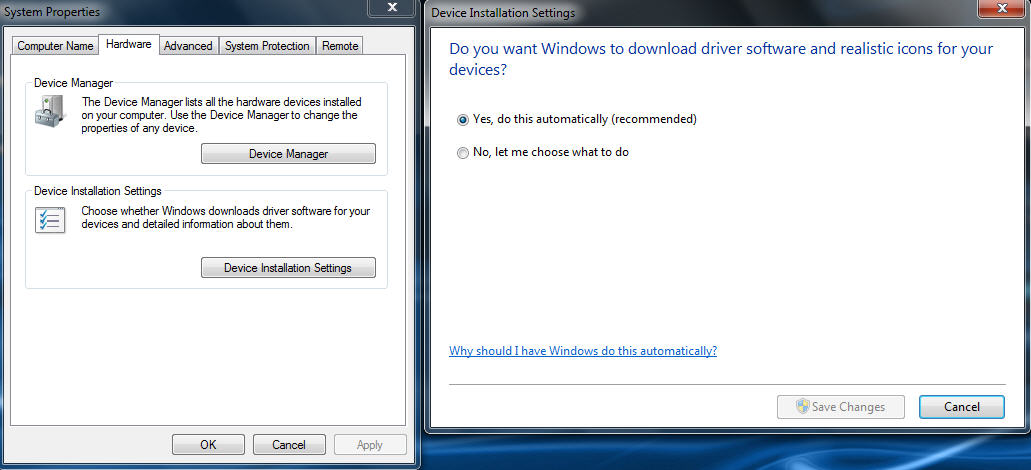Cancel the System Properties dialog

289,445
